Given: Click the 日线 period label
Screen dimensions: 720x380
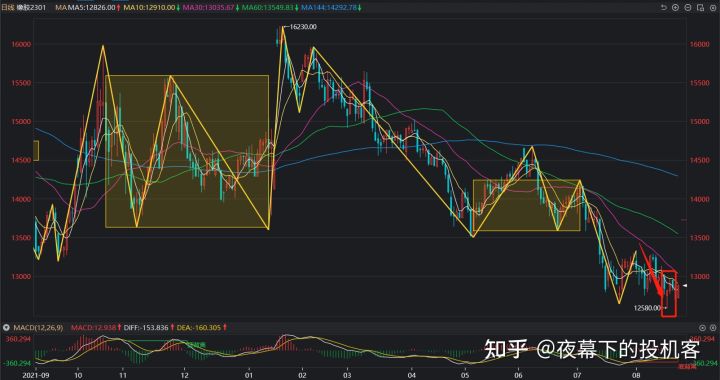Looking at the screenshot, I should pos(8,7).
